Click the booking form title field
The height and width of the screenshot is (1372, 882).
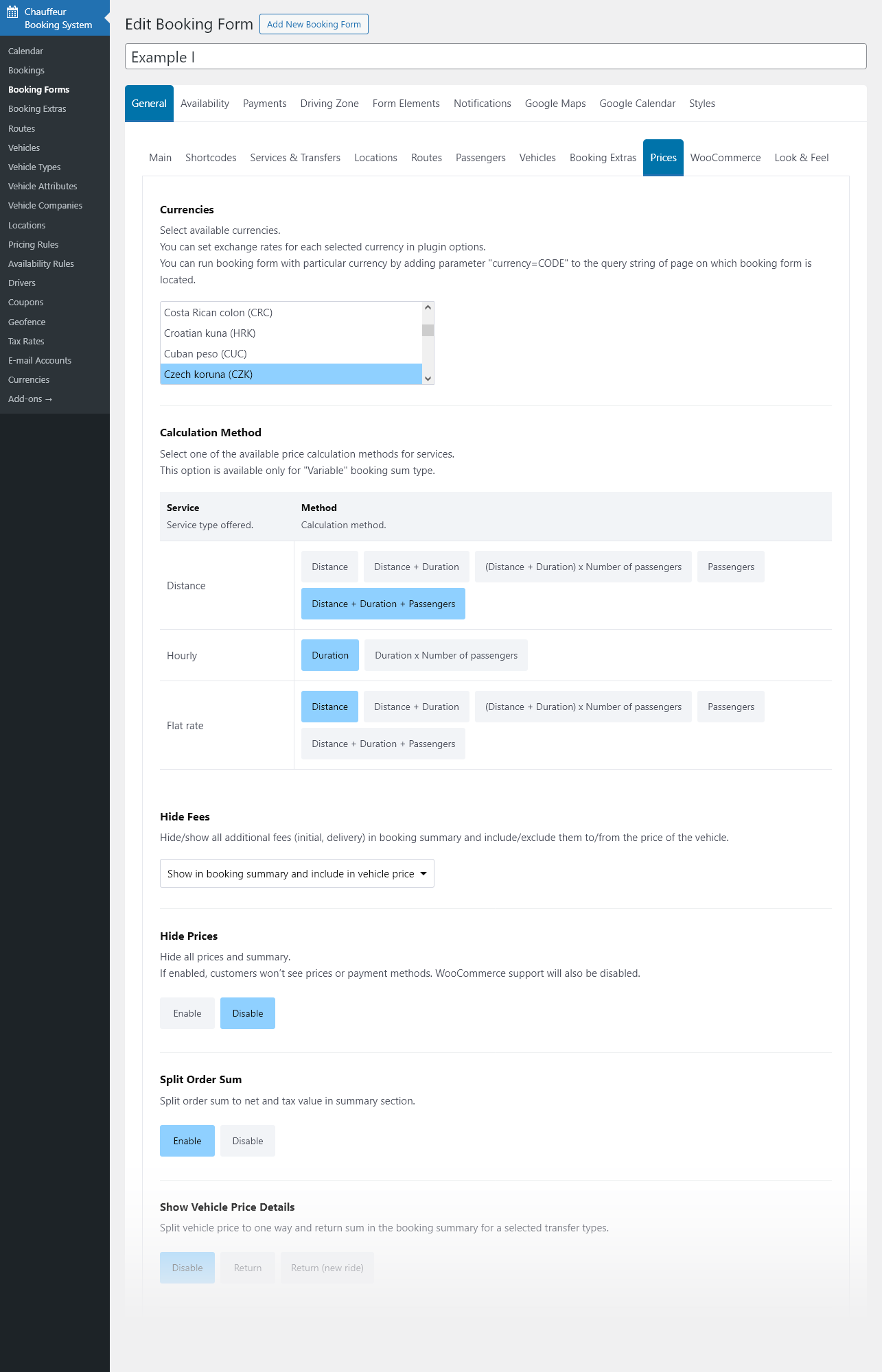[495, 57]
